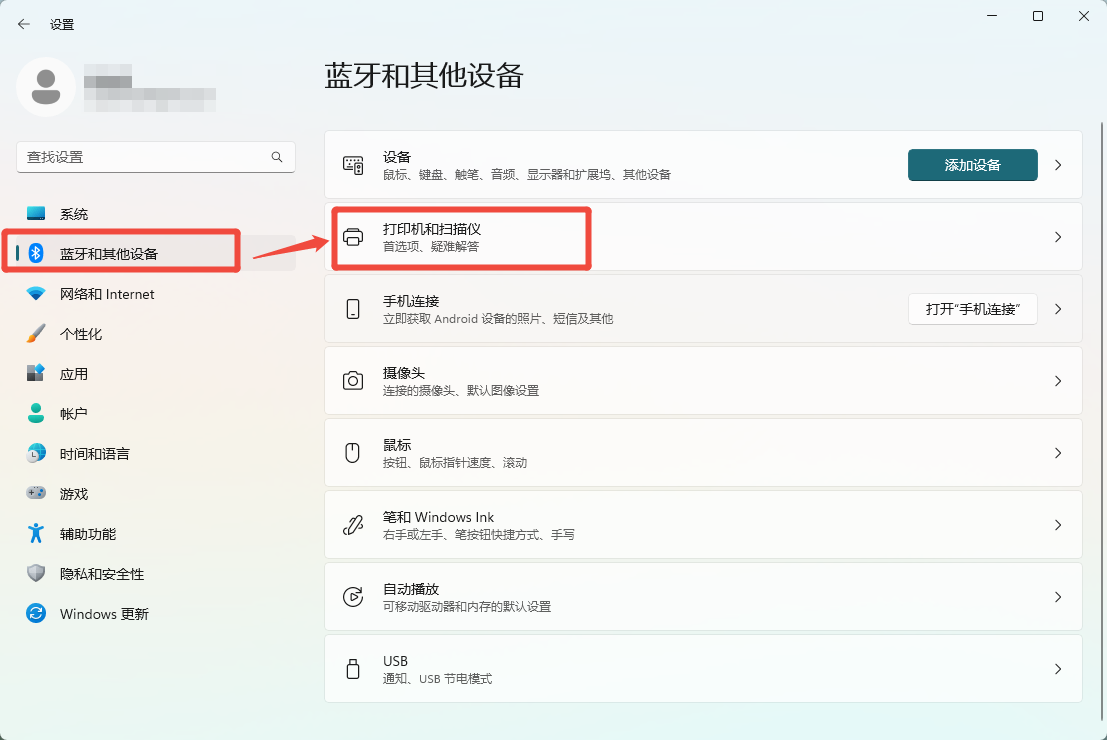The image size is (1107, 740).
Task: Open 网络和 Internet in sidebar
Action: 107,294
